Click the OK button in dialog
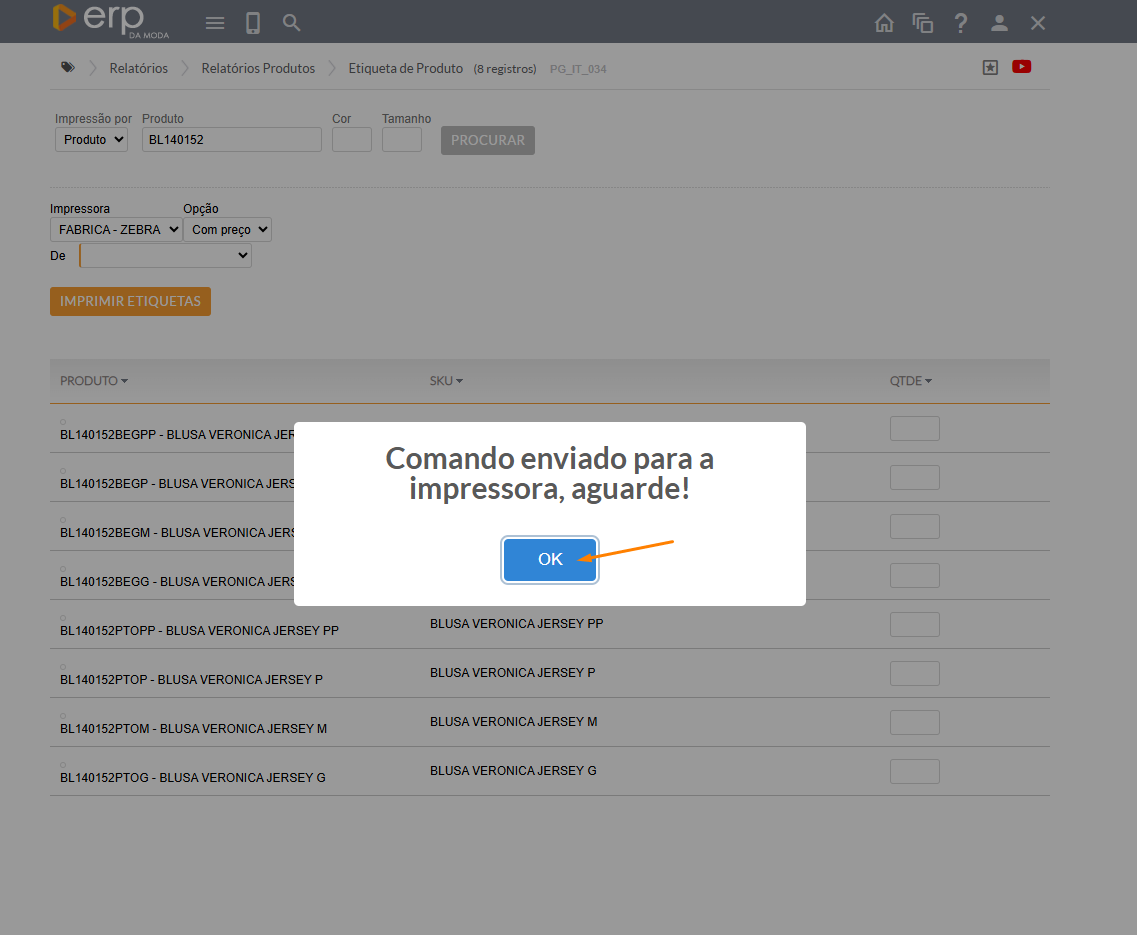The width and height of the screenshot is (1137, 935). tap(550, 560)
